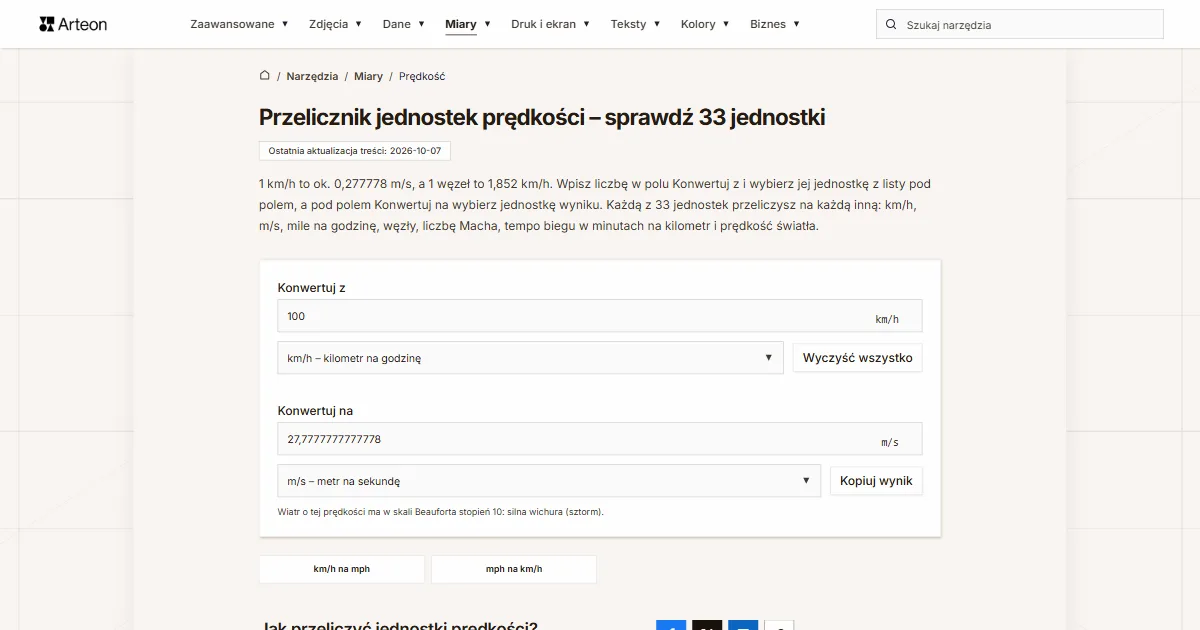Go to Narzędzia breadcrumb link

tap(312, 76)
